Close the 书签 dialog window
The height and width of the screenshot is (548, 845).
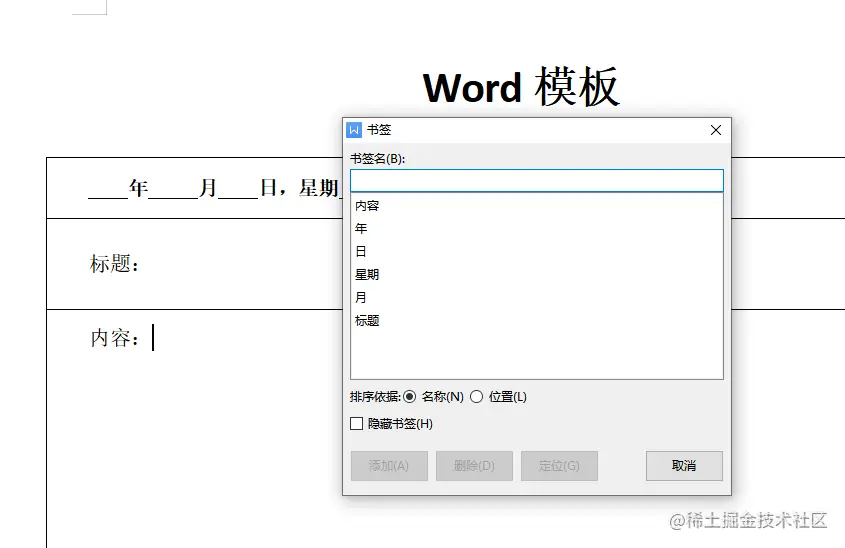click(x=716, y=130)
